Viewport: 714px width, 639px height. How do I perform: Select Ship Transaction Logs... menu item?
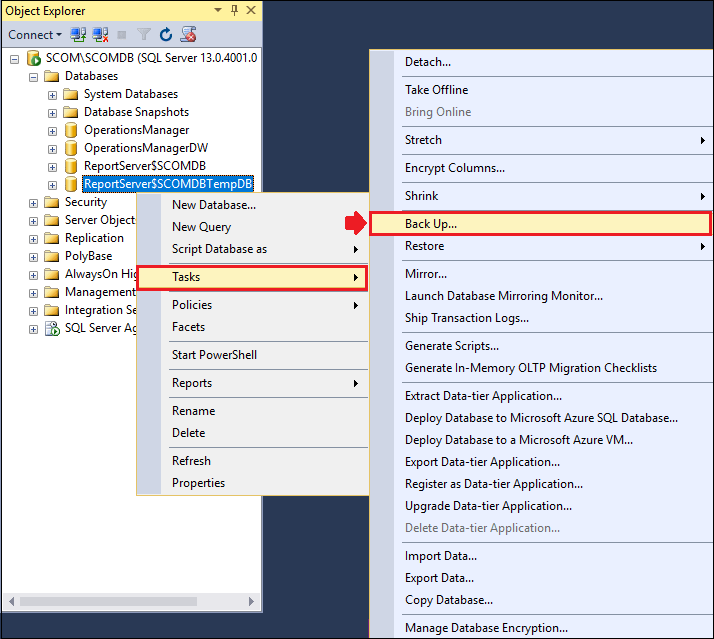point(541,318)
